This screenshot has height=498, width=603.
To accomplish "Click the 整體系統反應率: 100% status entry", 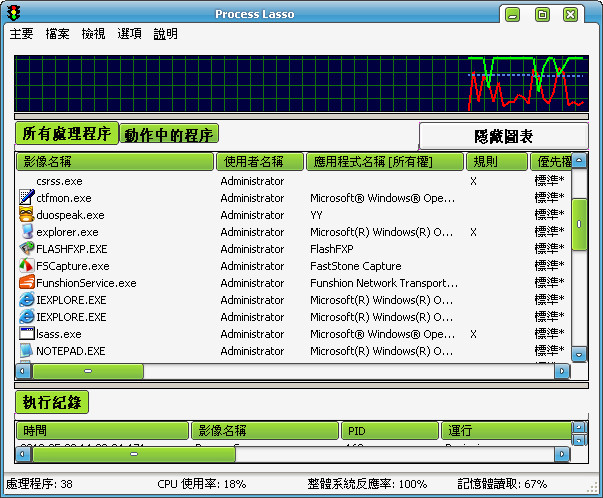I will point(367,483).
